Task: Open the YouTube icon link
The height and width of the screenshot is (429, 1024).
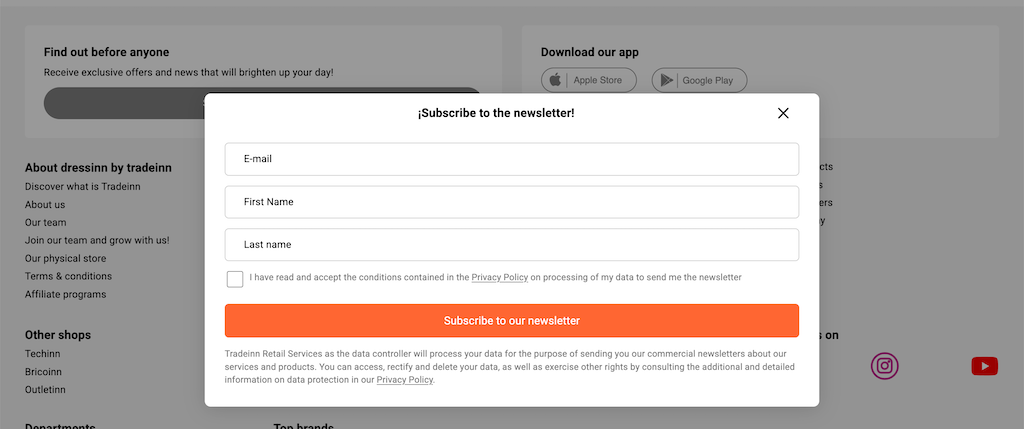Action: [x=984, y=366]
